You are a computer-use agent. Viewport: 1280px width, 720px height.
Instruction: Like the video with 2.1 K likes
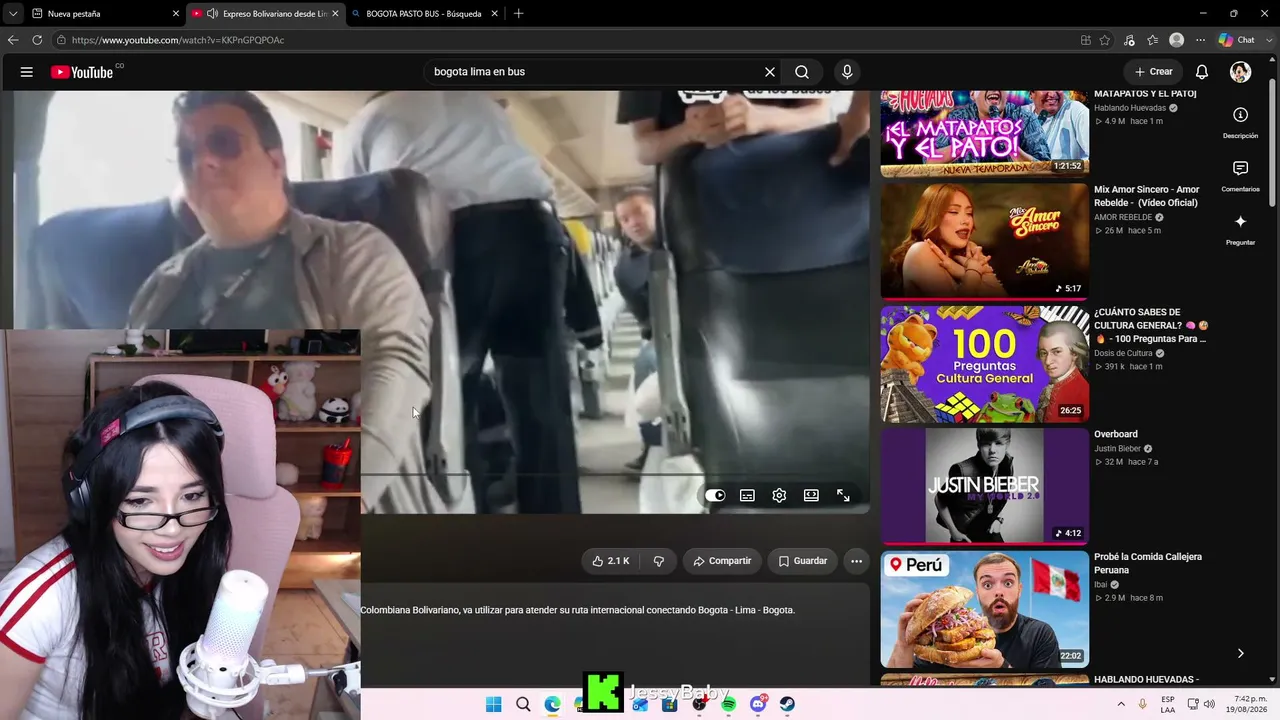[x=610, y=561]
